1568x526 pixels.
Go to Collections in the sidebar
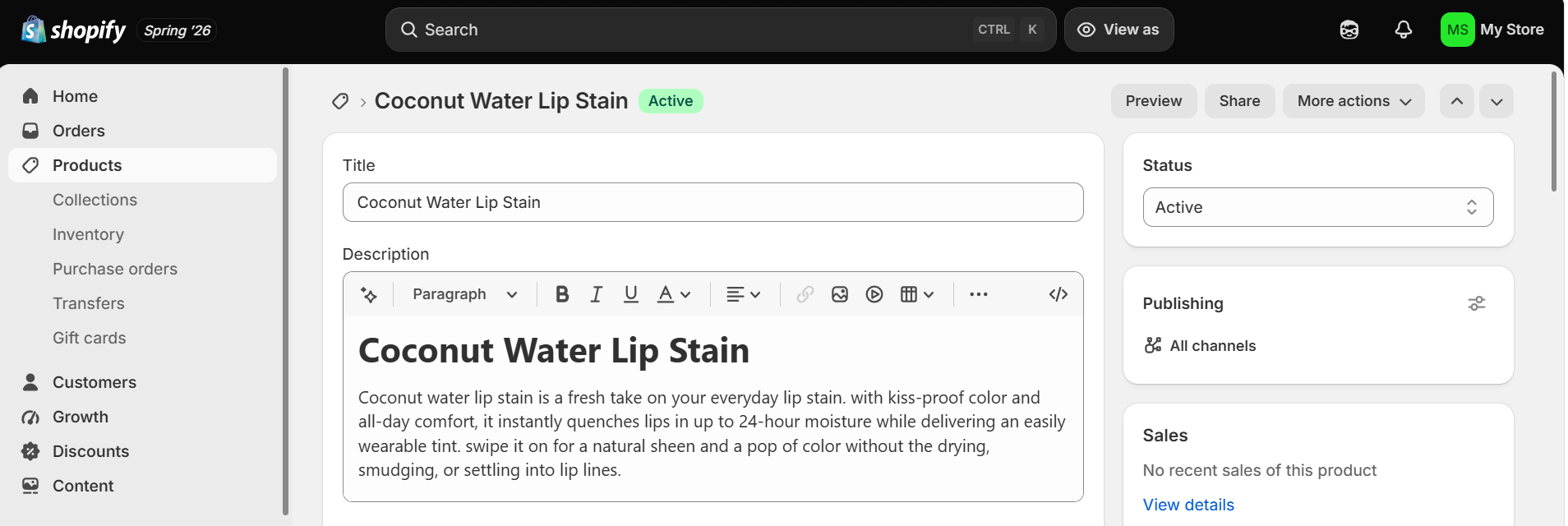click(95, 200)
